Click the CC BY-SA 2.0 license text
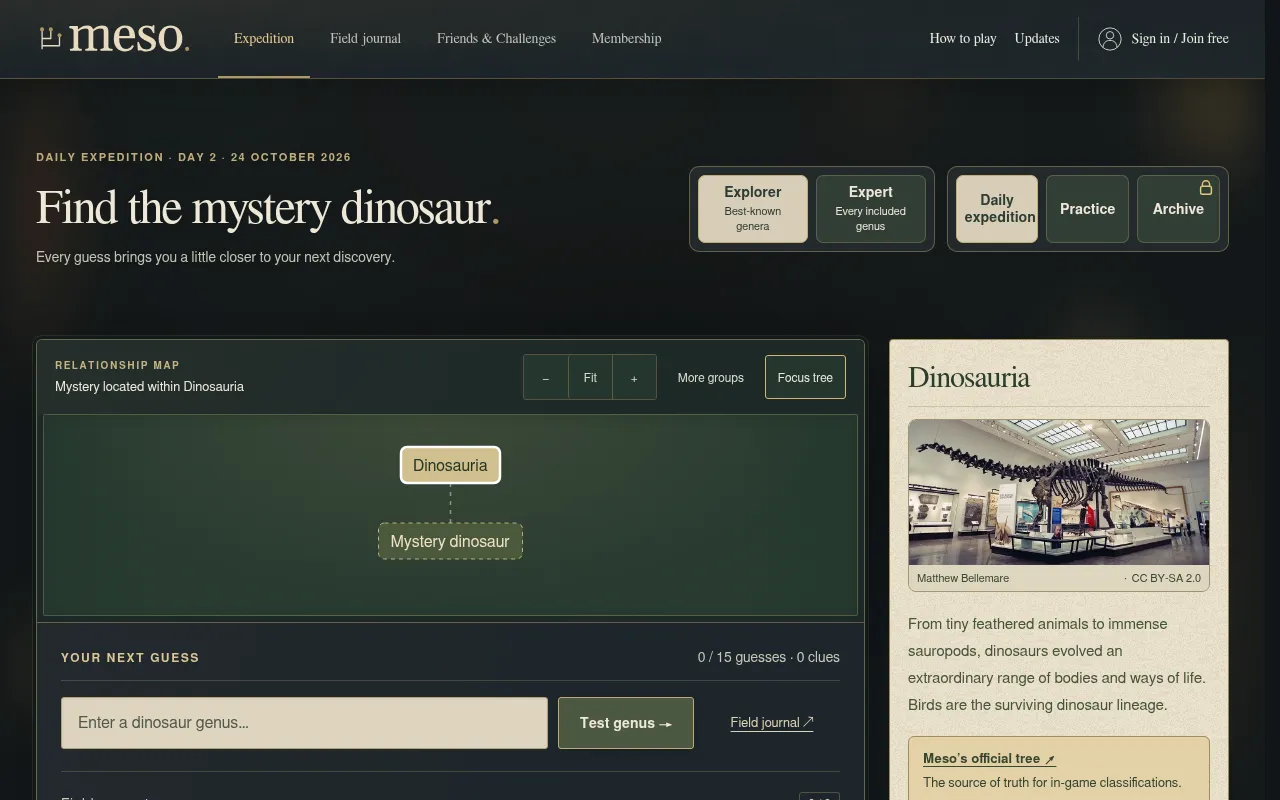 (1166, 578)
